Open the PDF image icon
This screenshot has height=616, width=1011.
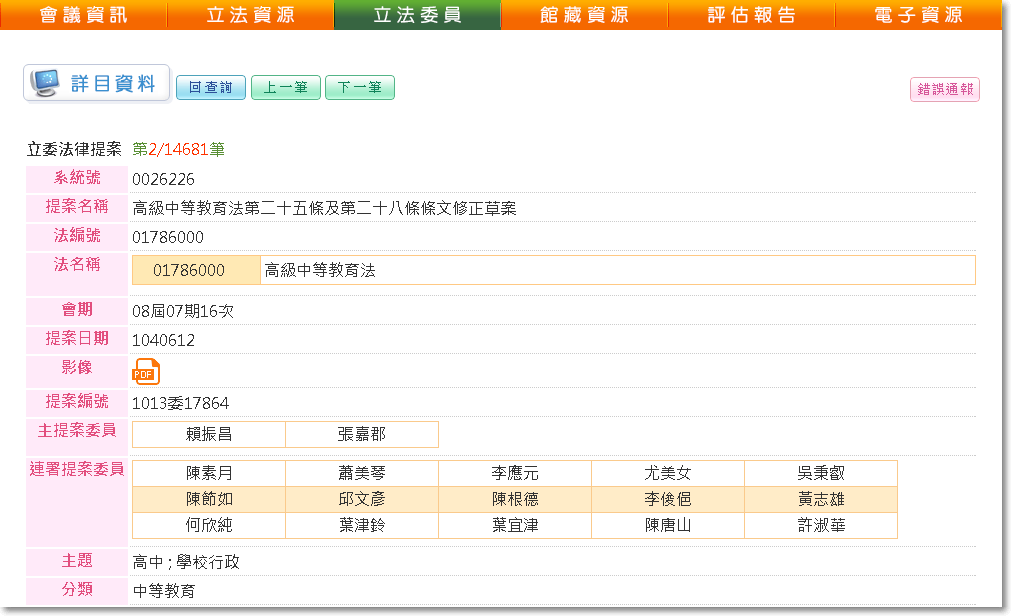(146, 371)
